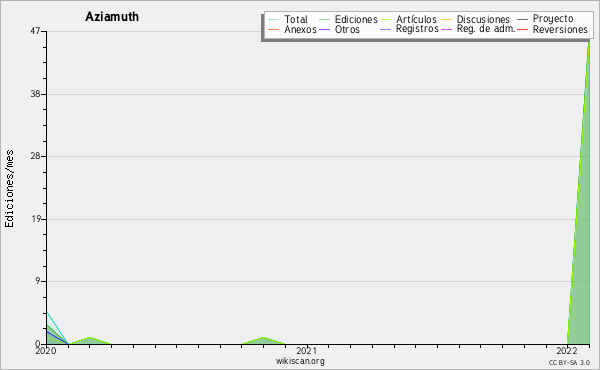Click the Proyecto legend label

[x=553, y=19]
